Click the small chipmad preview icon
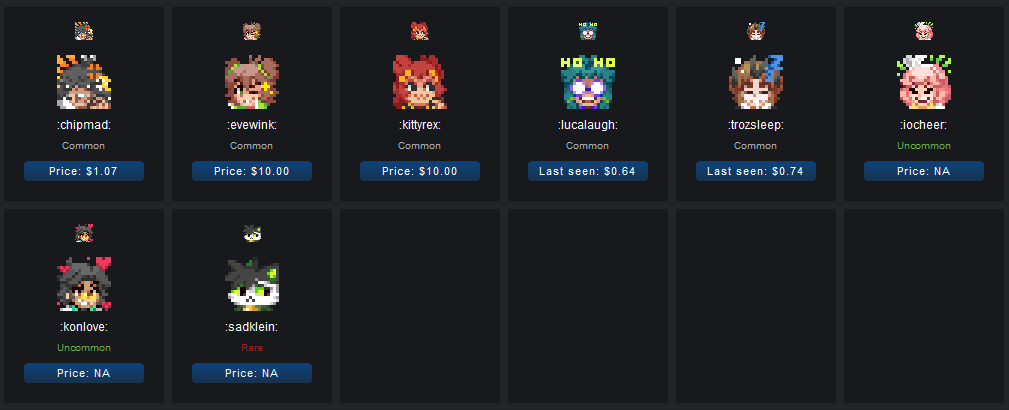The image size is (1009, 410). tap(84, 31)
